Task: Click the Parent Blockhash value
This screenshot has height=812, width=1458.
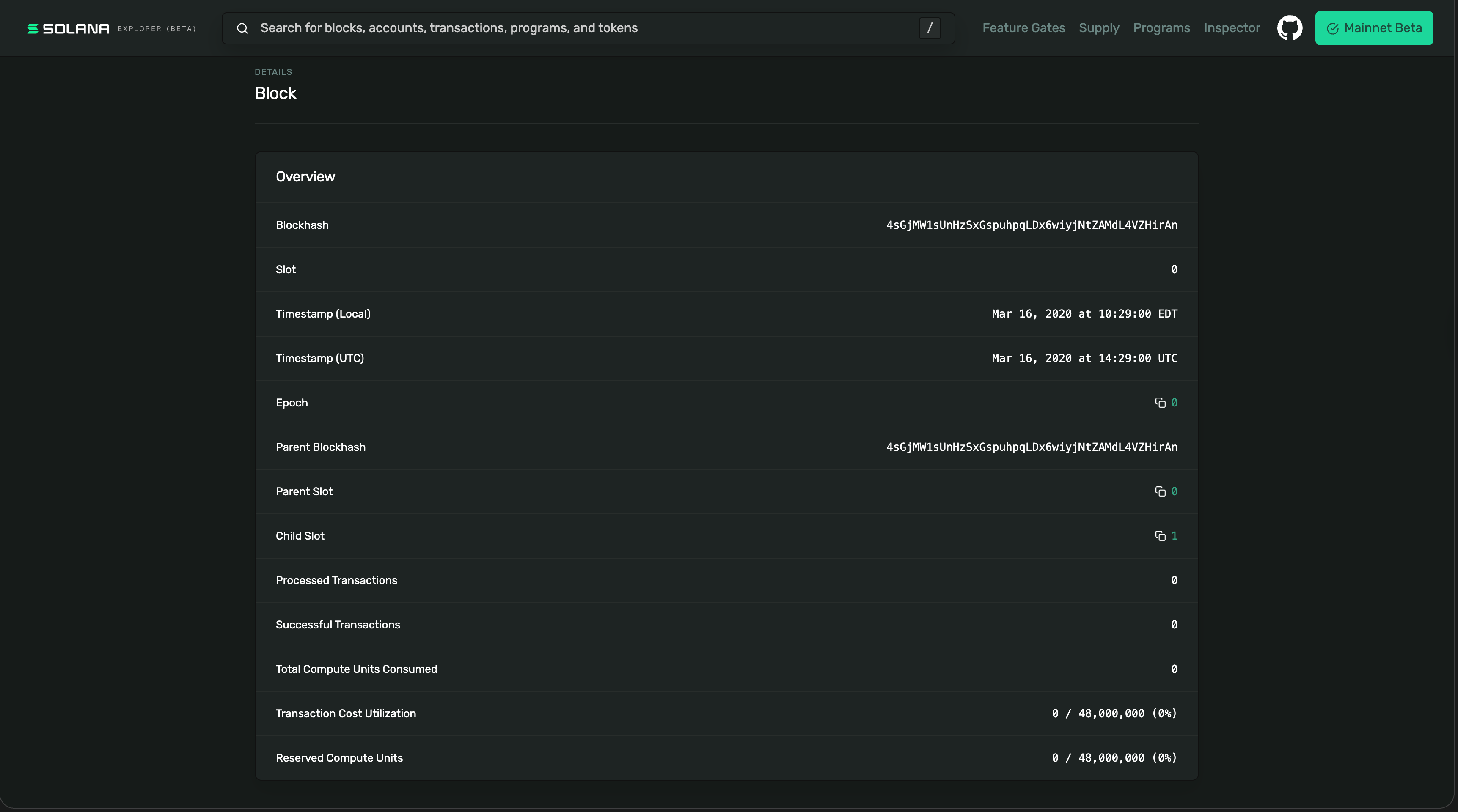Action: click(1031, 447)
